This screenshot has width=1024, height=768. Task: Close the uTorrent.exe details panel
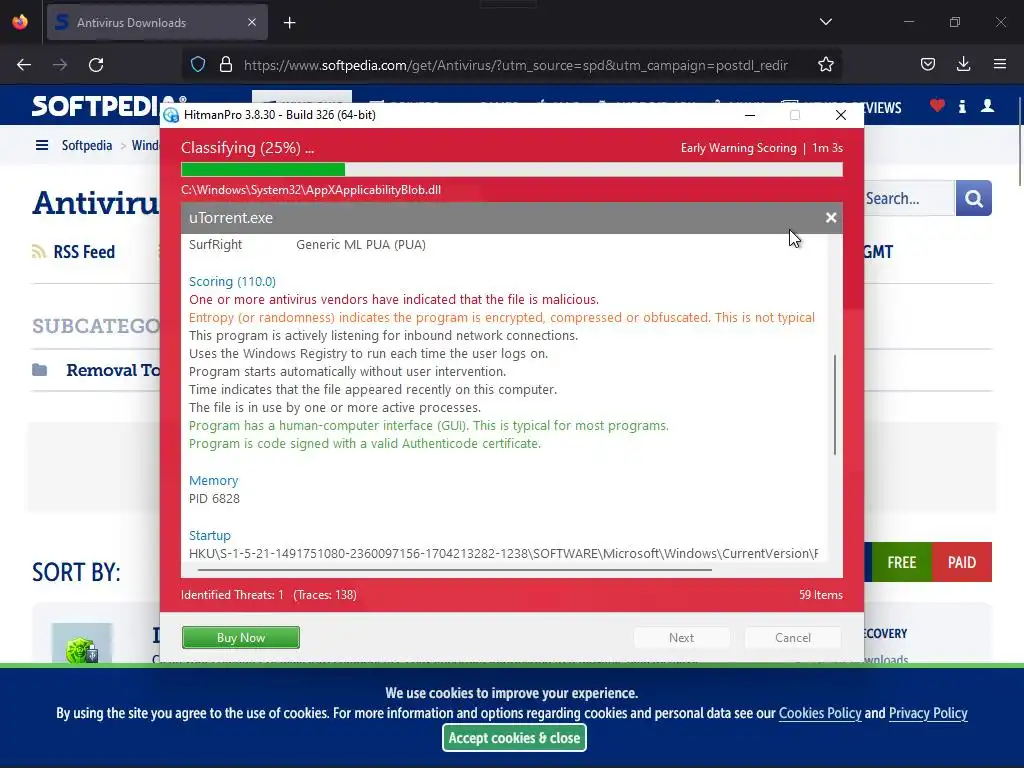point(831,217)
